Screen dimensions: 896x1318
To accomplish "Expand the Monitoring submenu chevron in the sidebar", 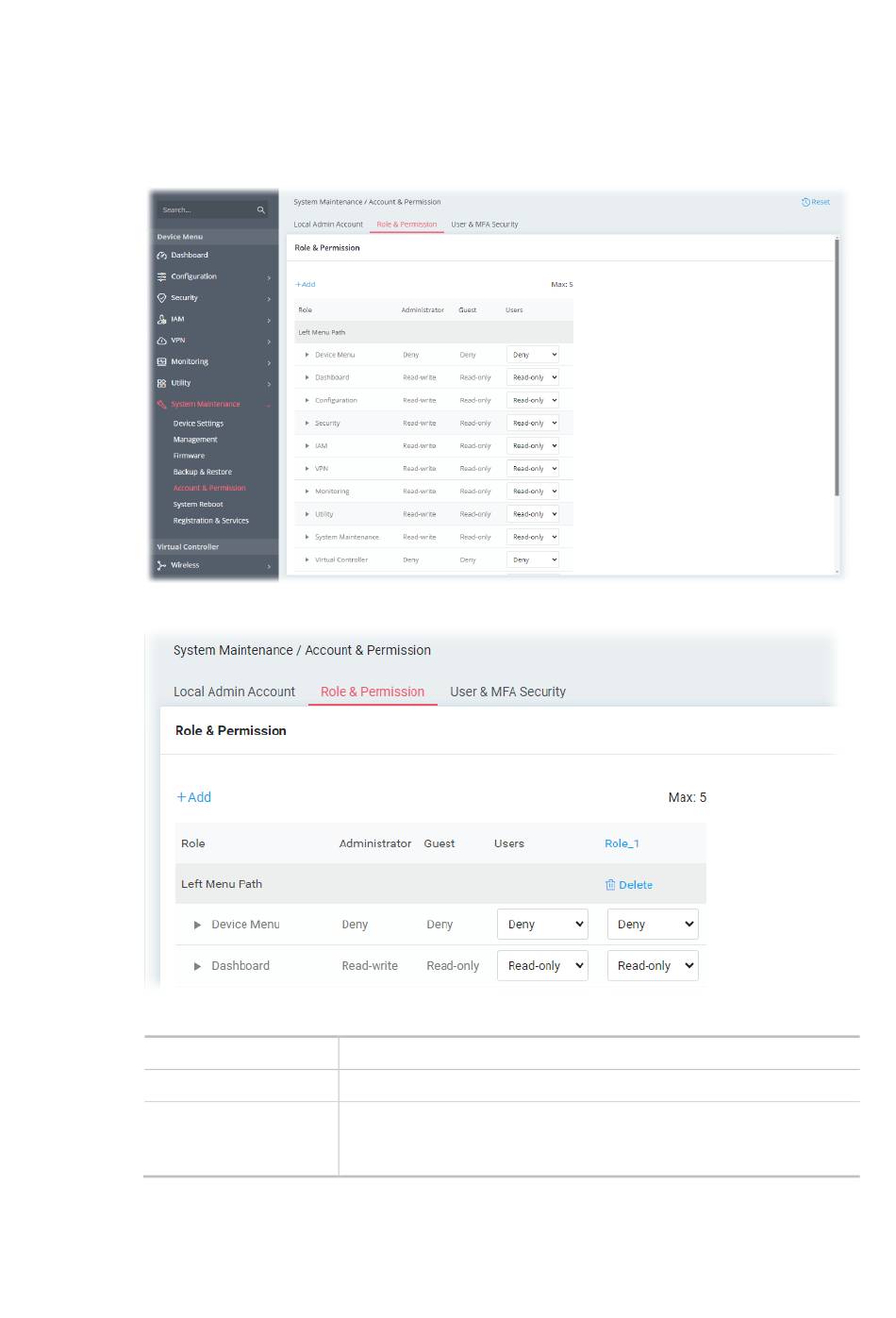I will tap(269, 363).
